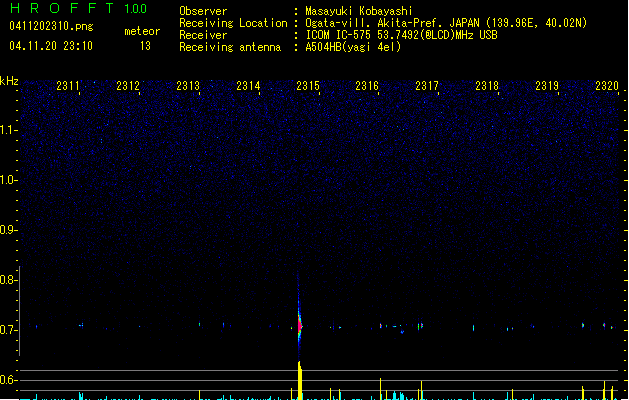Click the date stamp 04.11.20 23:10
Image resolution: width=629 pixels, height=400 pixels.
pos(51,46)
